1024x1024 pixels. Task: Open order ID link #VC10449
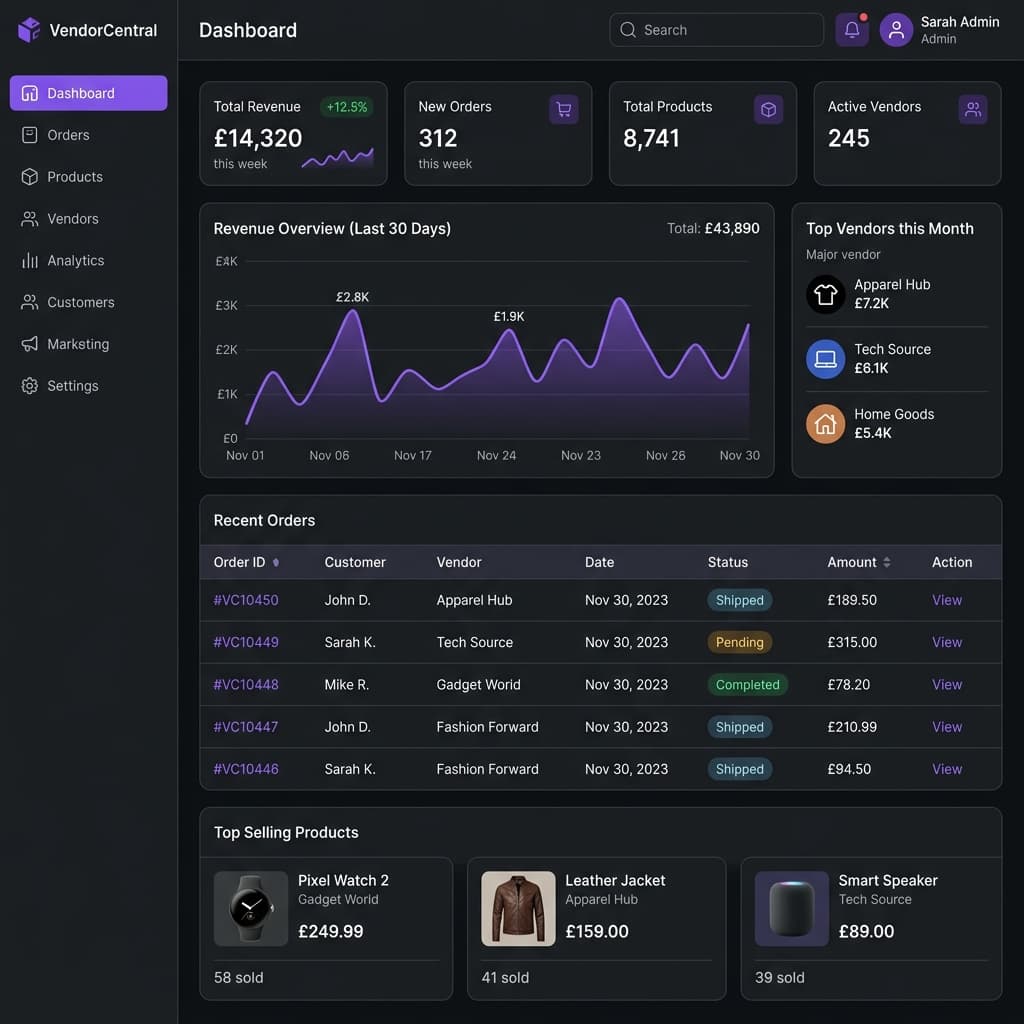[x=246, y=643]
